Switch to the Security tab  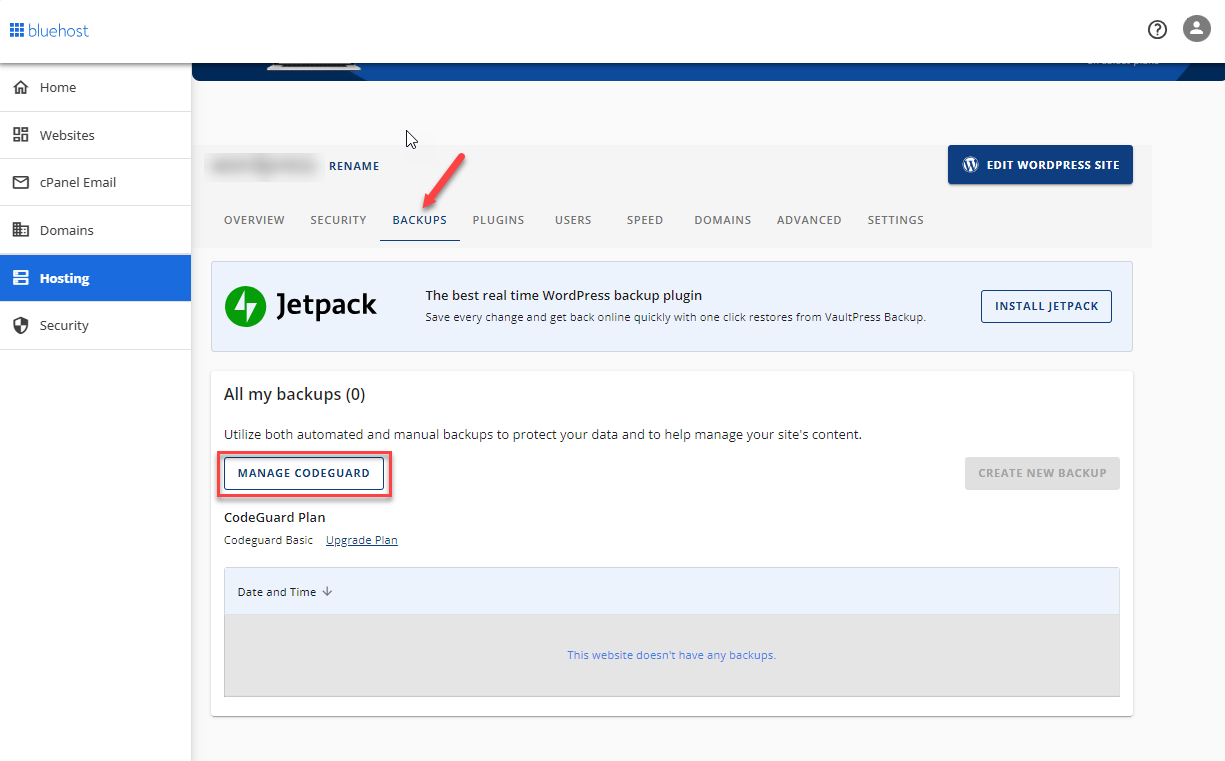tap(338, 220)
